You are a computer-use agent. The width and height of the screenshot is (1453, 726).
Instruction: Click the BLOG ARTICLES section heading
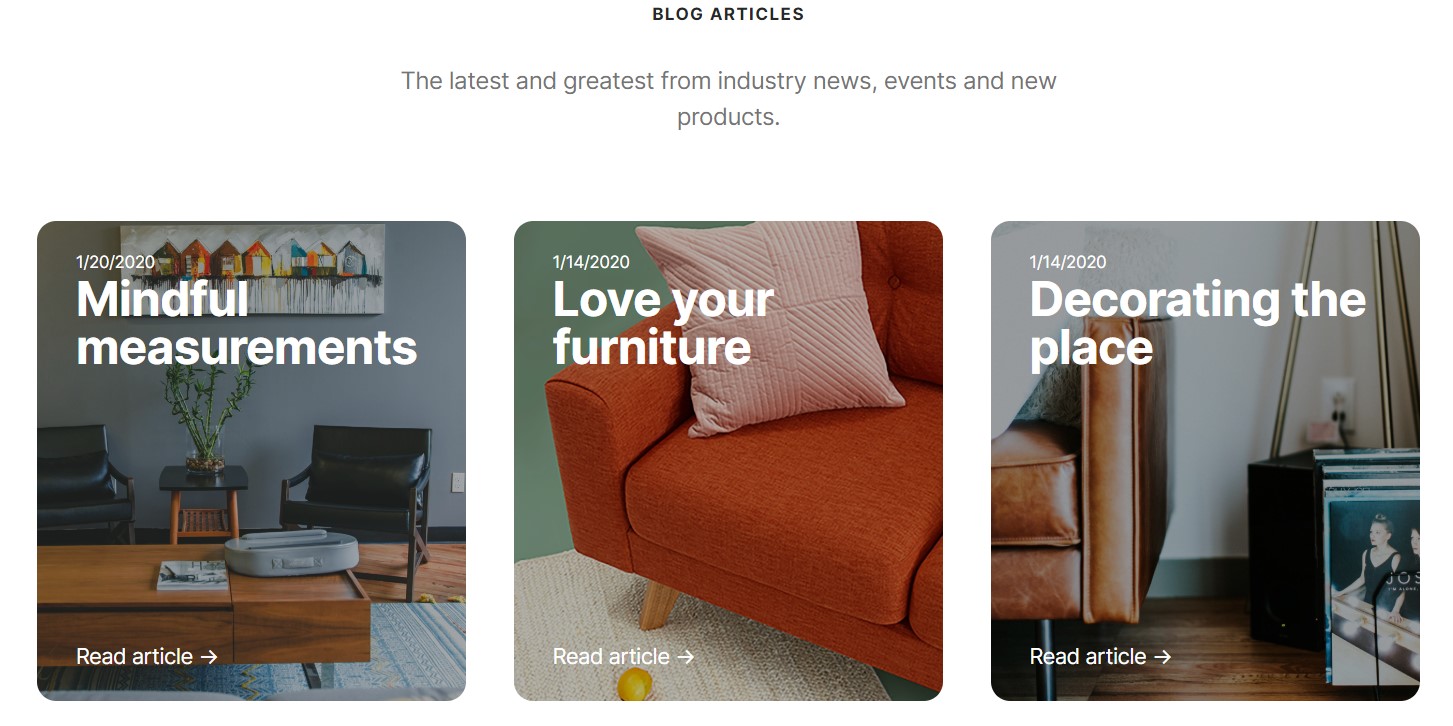(x=728, y=14)
